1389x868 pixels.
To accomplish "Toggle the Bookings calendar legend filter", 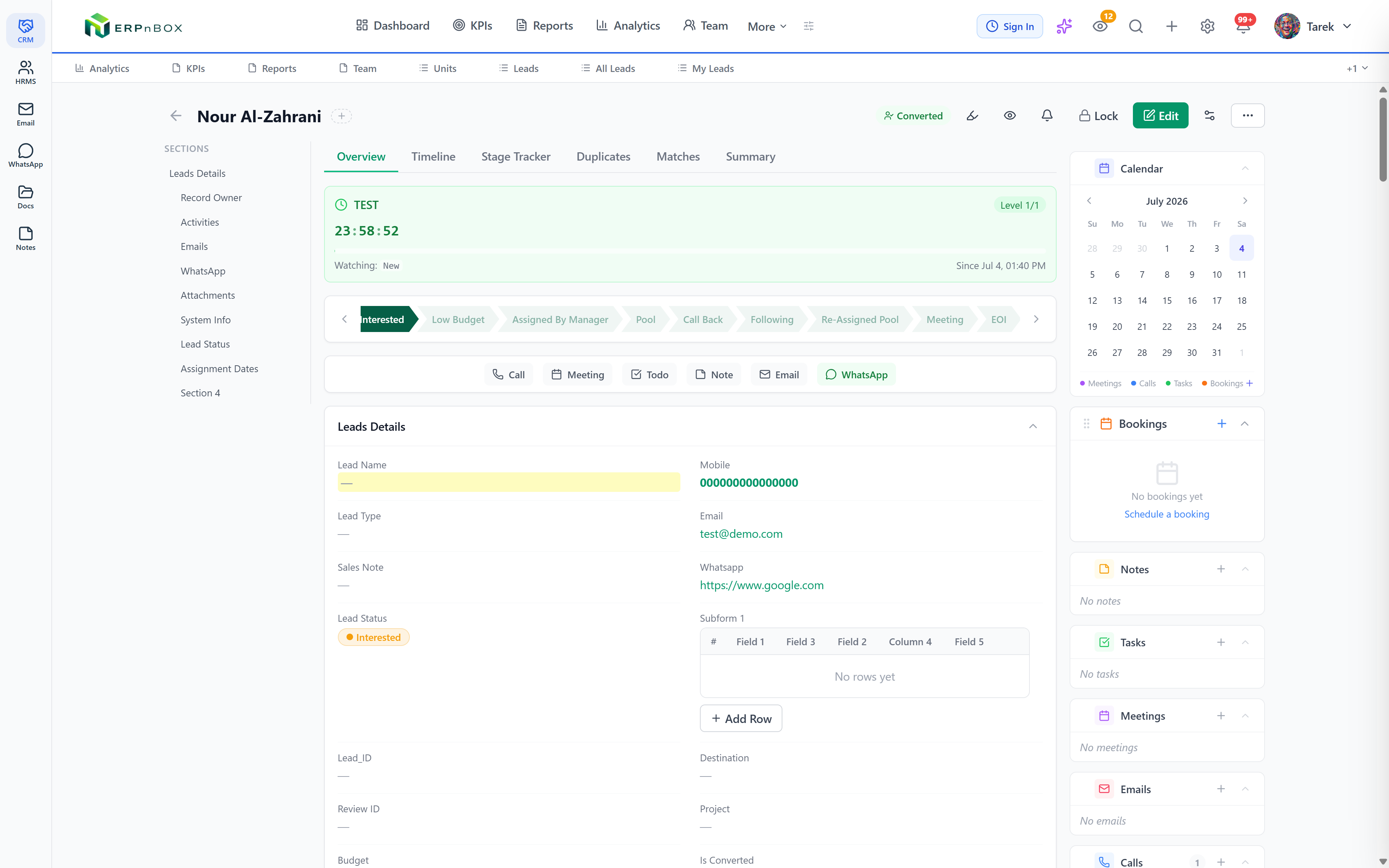I will [x=1223, y=383].
